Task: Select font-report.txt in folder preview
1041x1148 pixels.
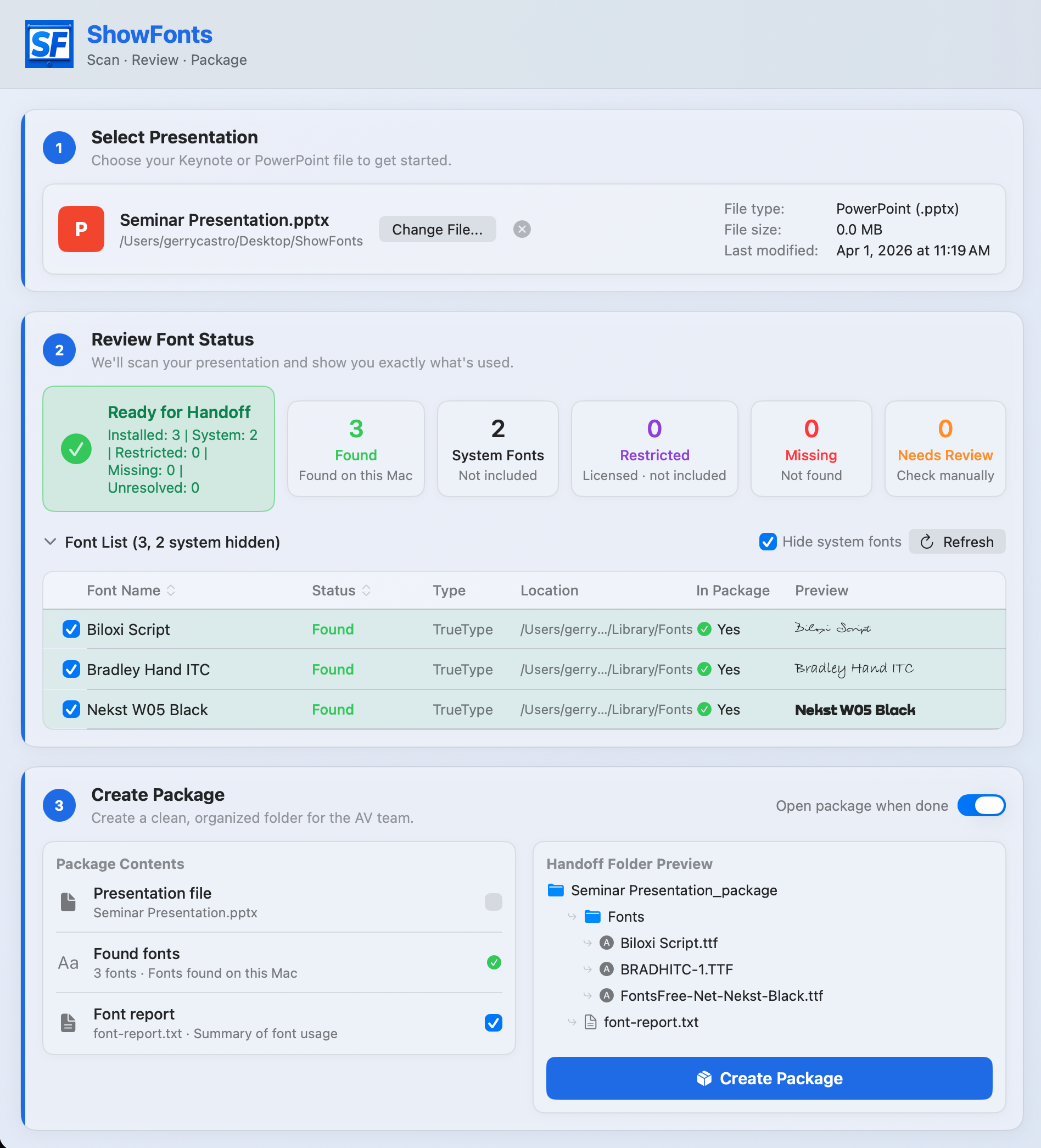Action: (651, 1022)
